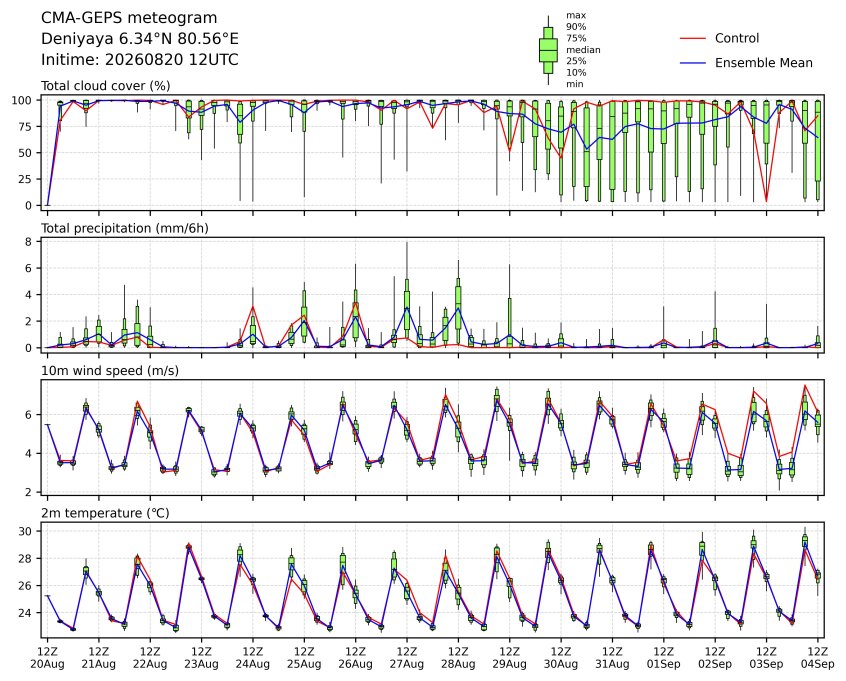Click the box-plot legend icon

(548, 50)
